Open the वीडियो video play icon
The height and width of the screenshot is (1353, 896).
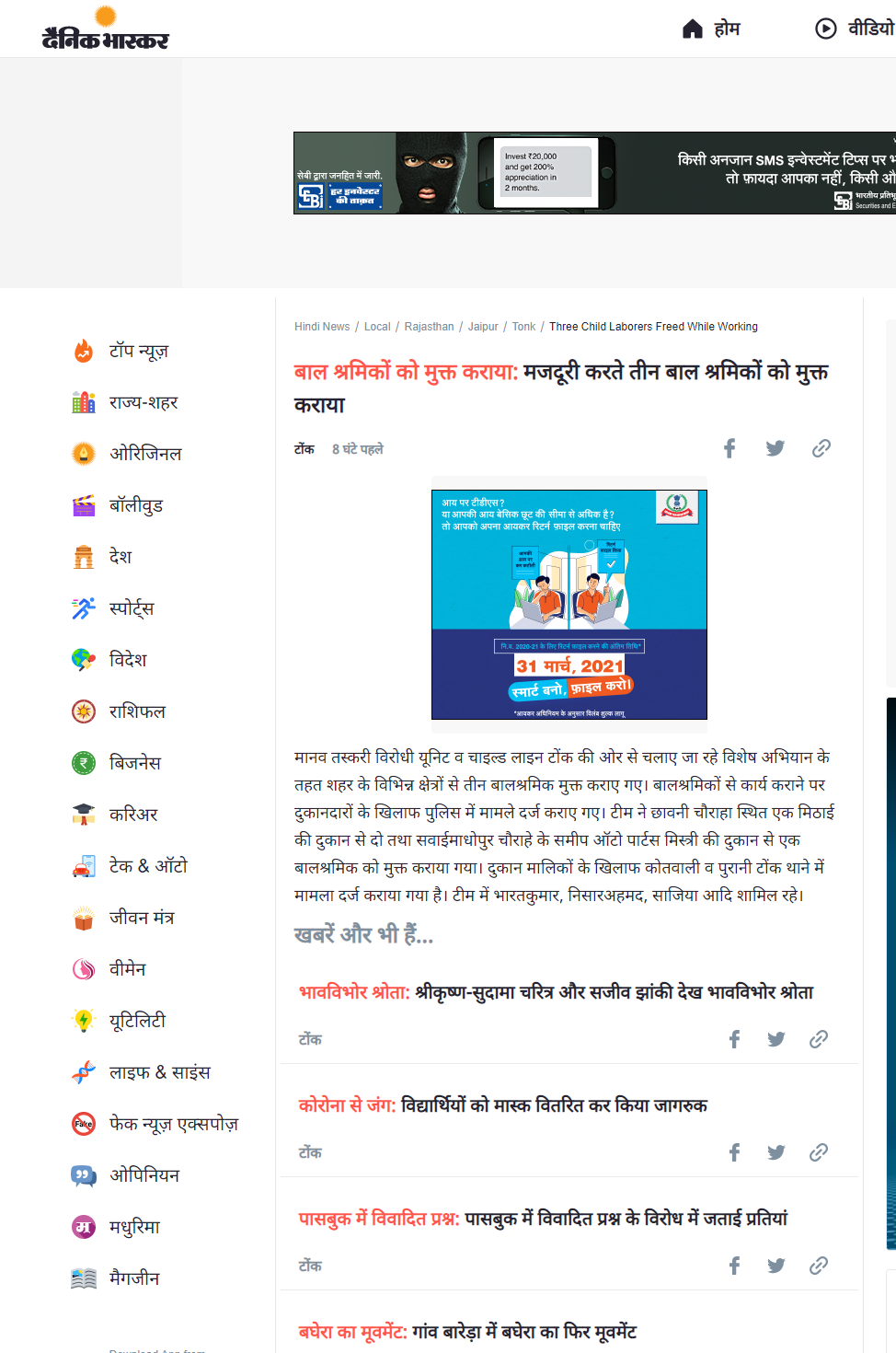point(826,29)
